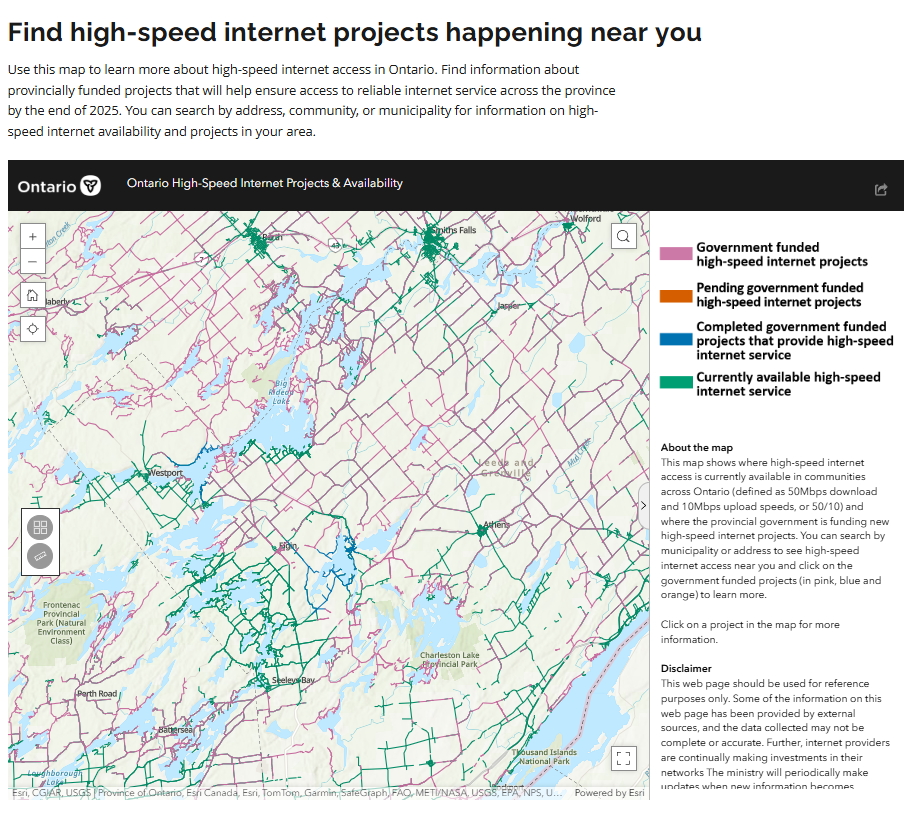Select the pink government funded color swatch
The image size is (908, 813).
click(673, 253)
